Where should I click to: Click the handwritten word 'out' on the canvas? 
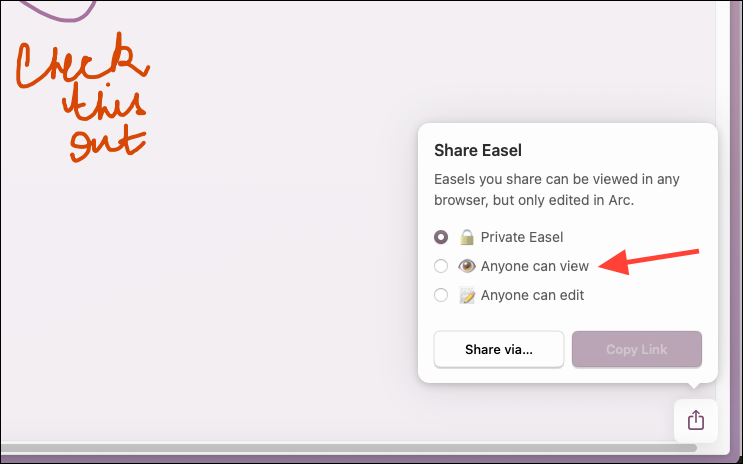[x=108, y=146]
